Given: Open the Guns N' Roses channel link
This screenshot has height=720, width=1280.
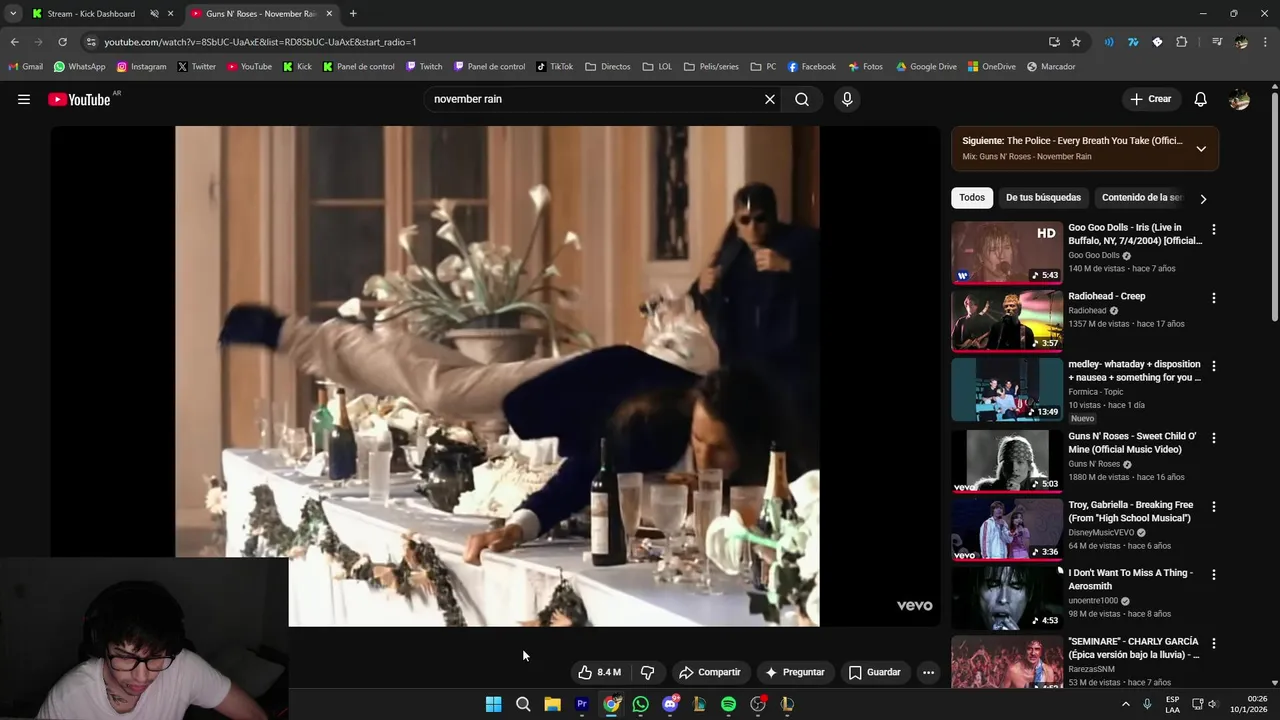Looking at the screenshot, I should click(x=1094, y=464).
